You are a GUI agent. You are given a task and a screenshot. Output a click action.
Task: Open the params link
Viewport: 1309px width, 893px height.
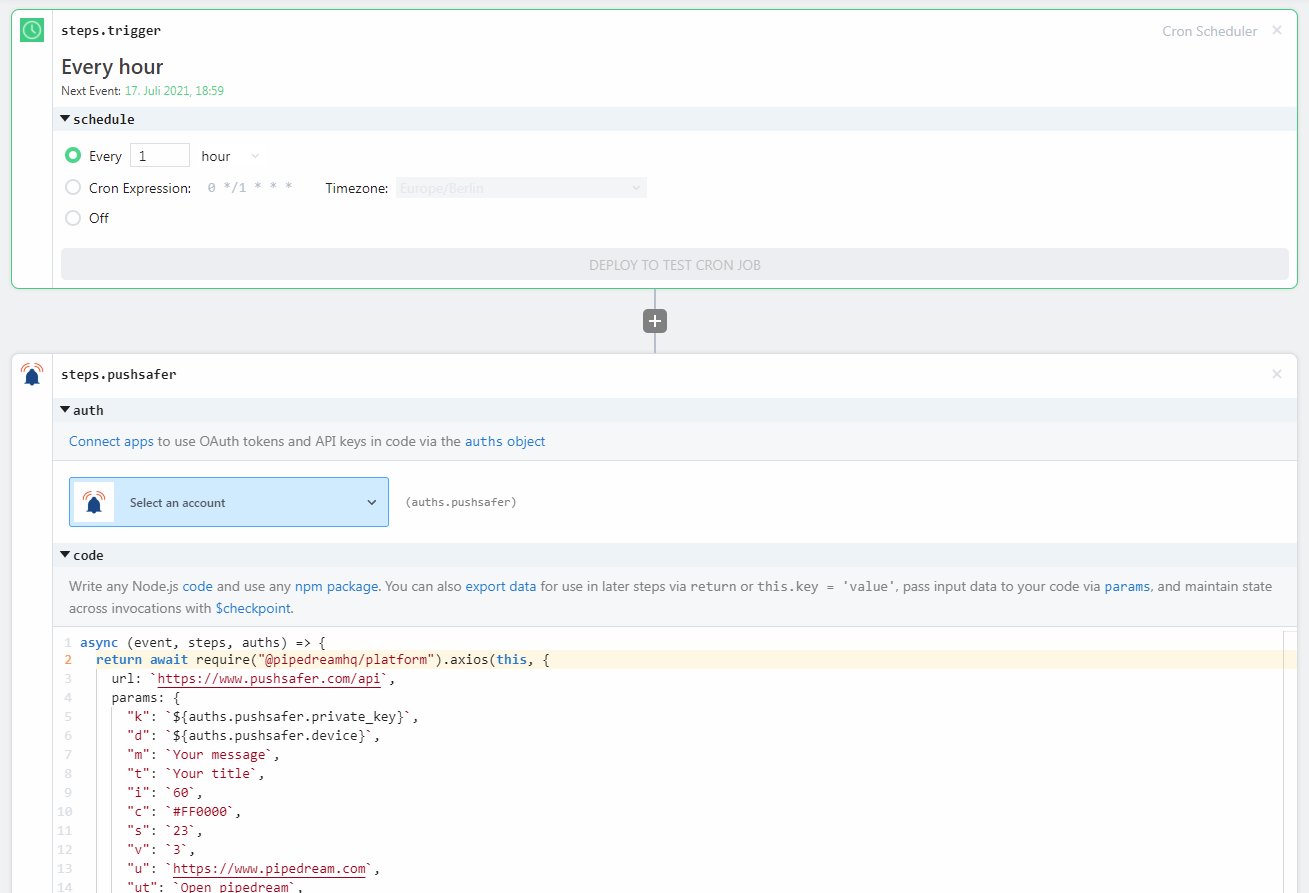coord(1128,587)
